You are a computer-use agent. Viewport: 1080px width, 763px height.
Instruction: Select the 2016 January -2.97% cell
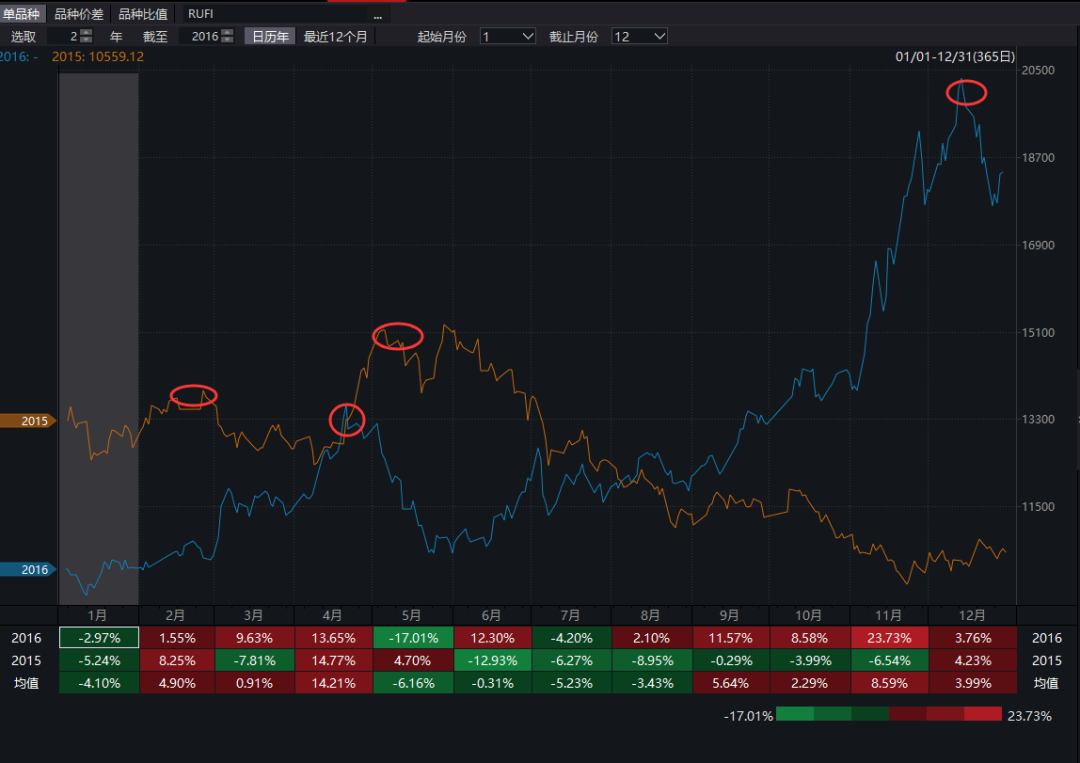point(98,637)
